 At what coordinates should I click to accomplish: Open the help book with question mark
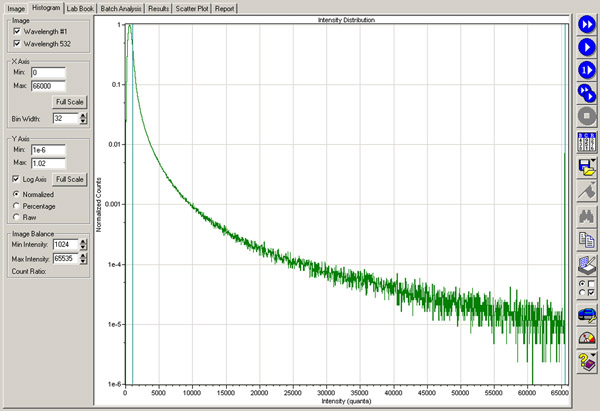point(585,362)
